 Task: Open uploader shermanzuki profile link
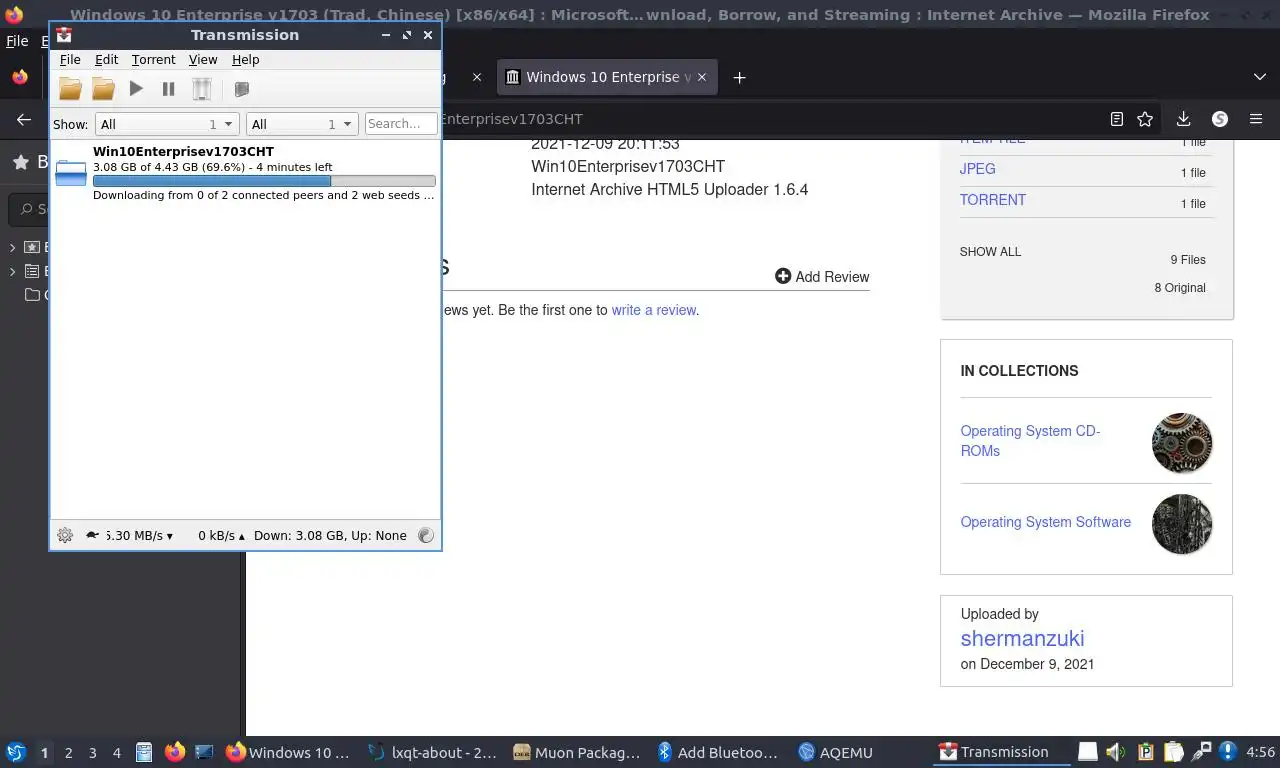click(1022, 638)
